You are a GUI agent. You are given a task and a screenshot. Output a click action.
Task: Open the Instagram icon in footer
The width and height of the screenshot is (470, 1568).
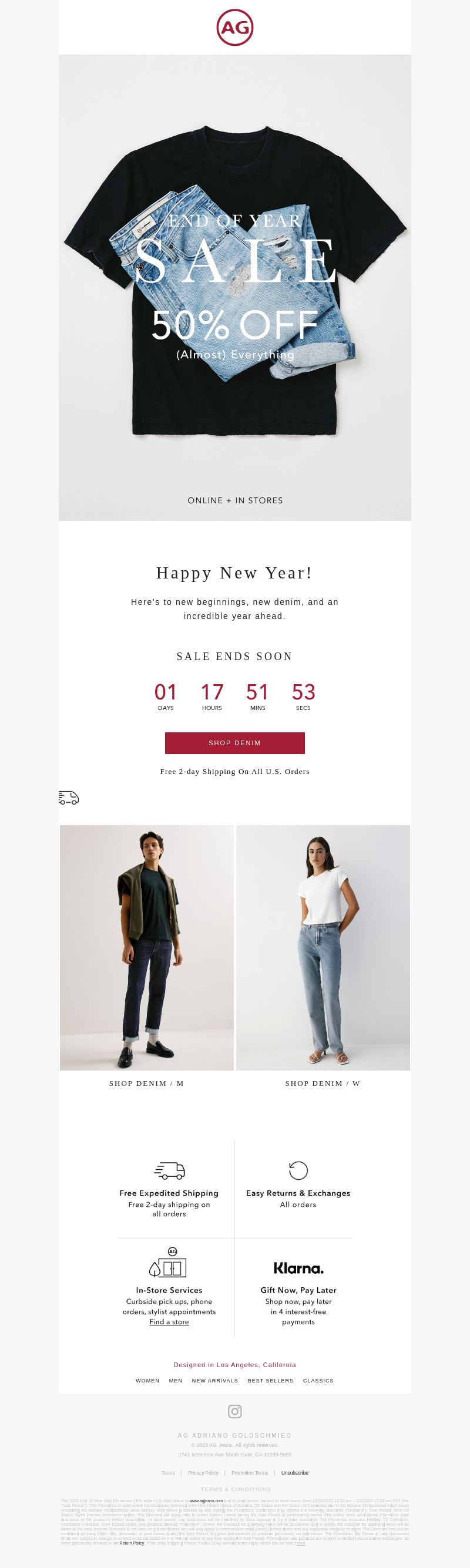[x=235, y=1411]
